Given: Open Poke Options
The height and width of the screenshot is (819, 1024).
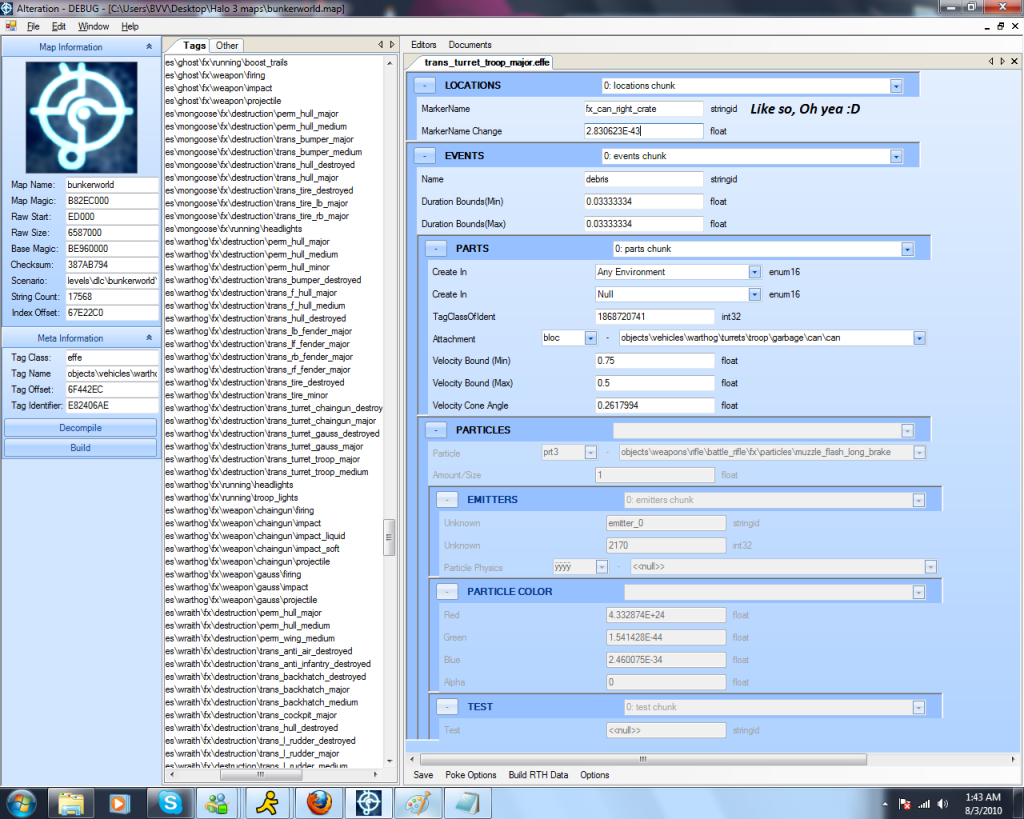Looking at the screenshot, I should tap(470, 775).
